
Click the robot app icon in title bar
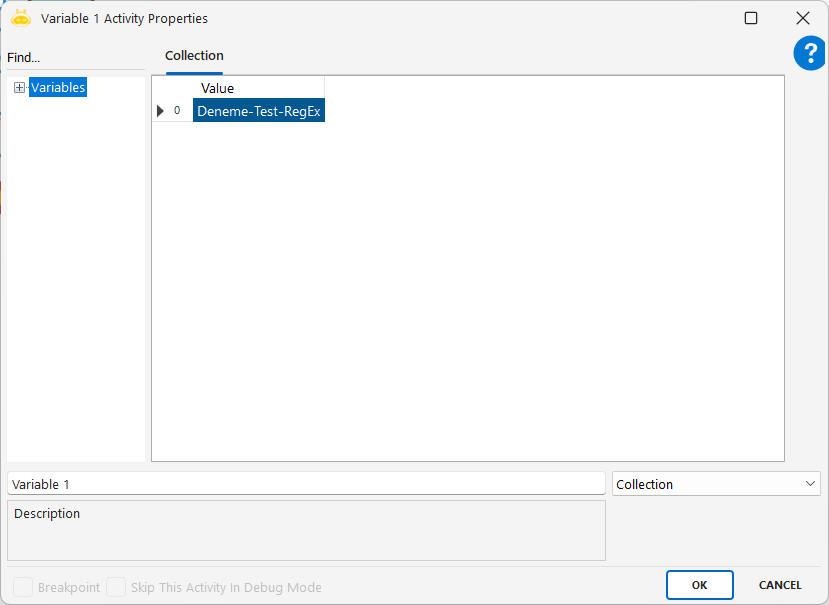pyautogui.click(x=21, y=18)
